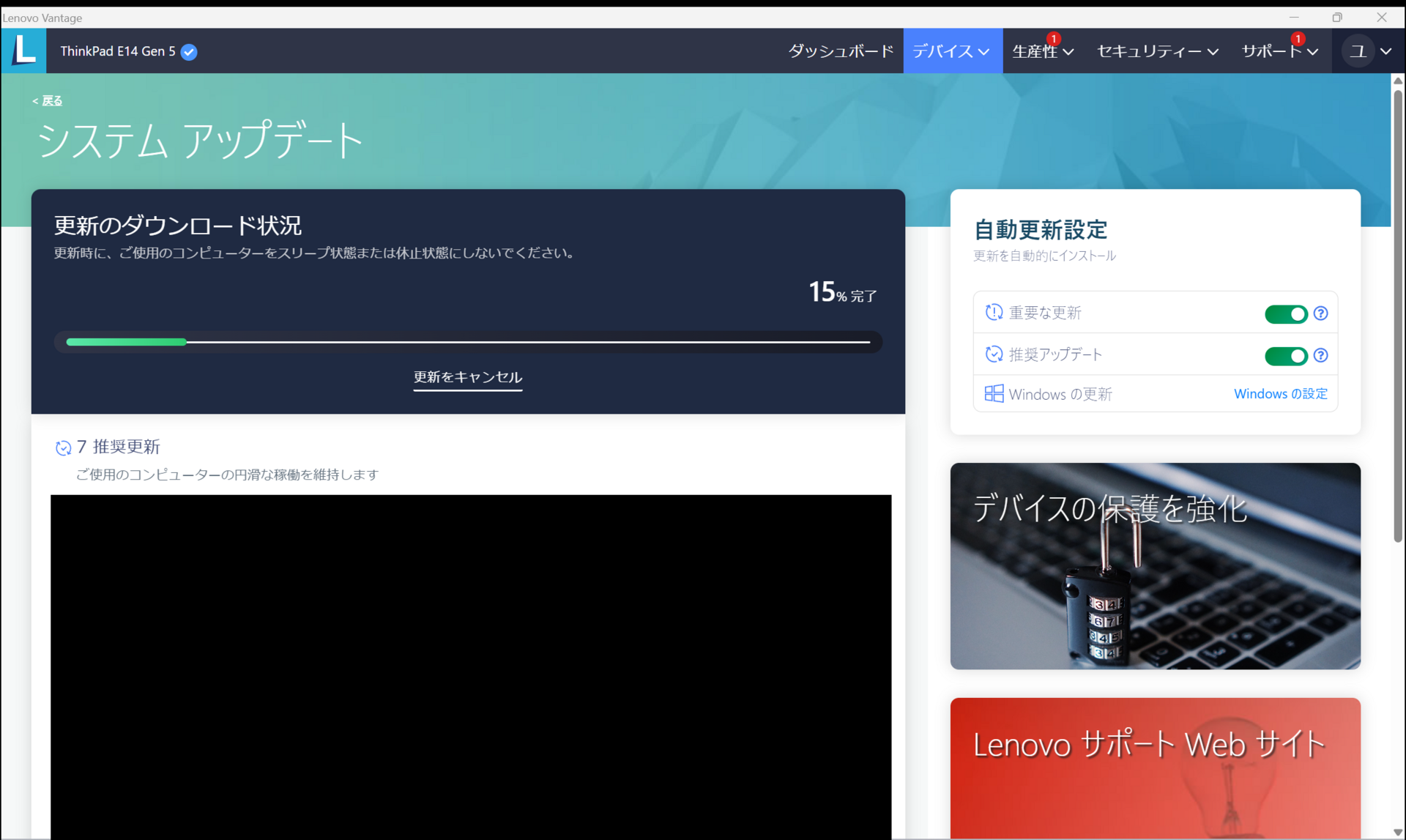Click the Lenovo L logo icon
The height and width of the screenshot is (840, 1406).
click(23, 51)
